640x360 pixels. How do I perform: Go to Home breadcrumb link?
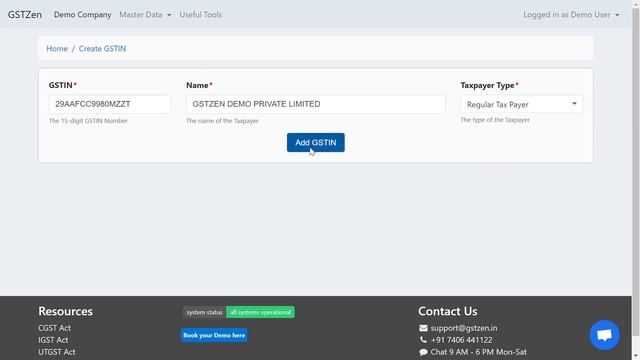(x=57, y=49)
